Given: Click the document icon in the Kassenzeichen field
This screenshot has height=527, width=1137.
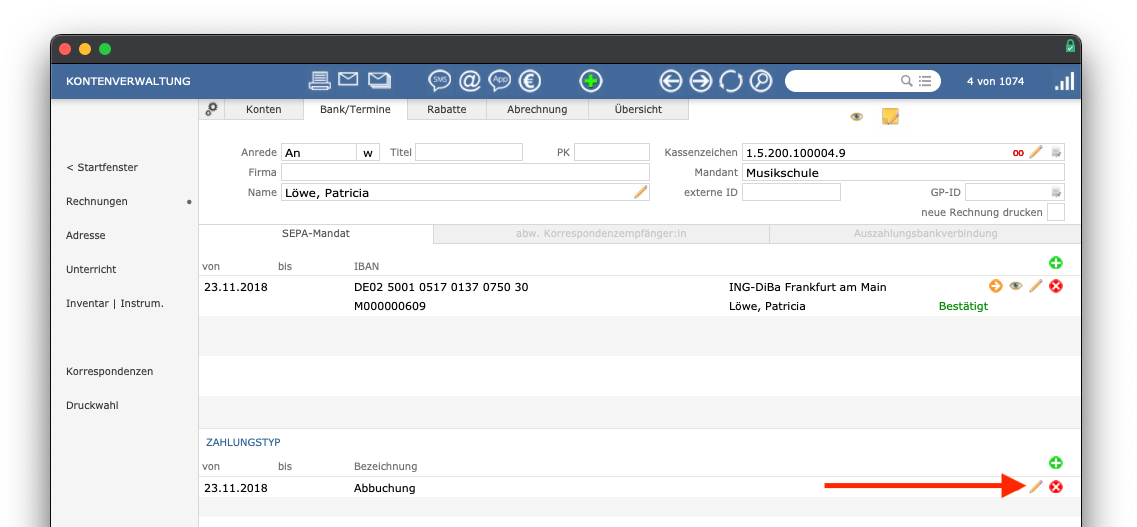Looking at the screenshot, I should 1056,152.
